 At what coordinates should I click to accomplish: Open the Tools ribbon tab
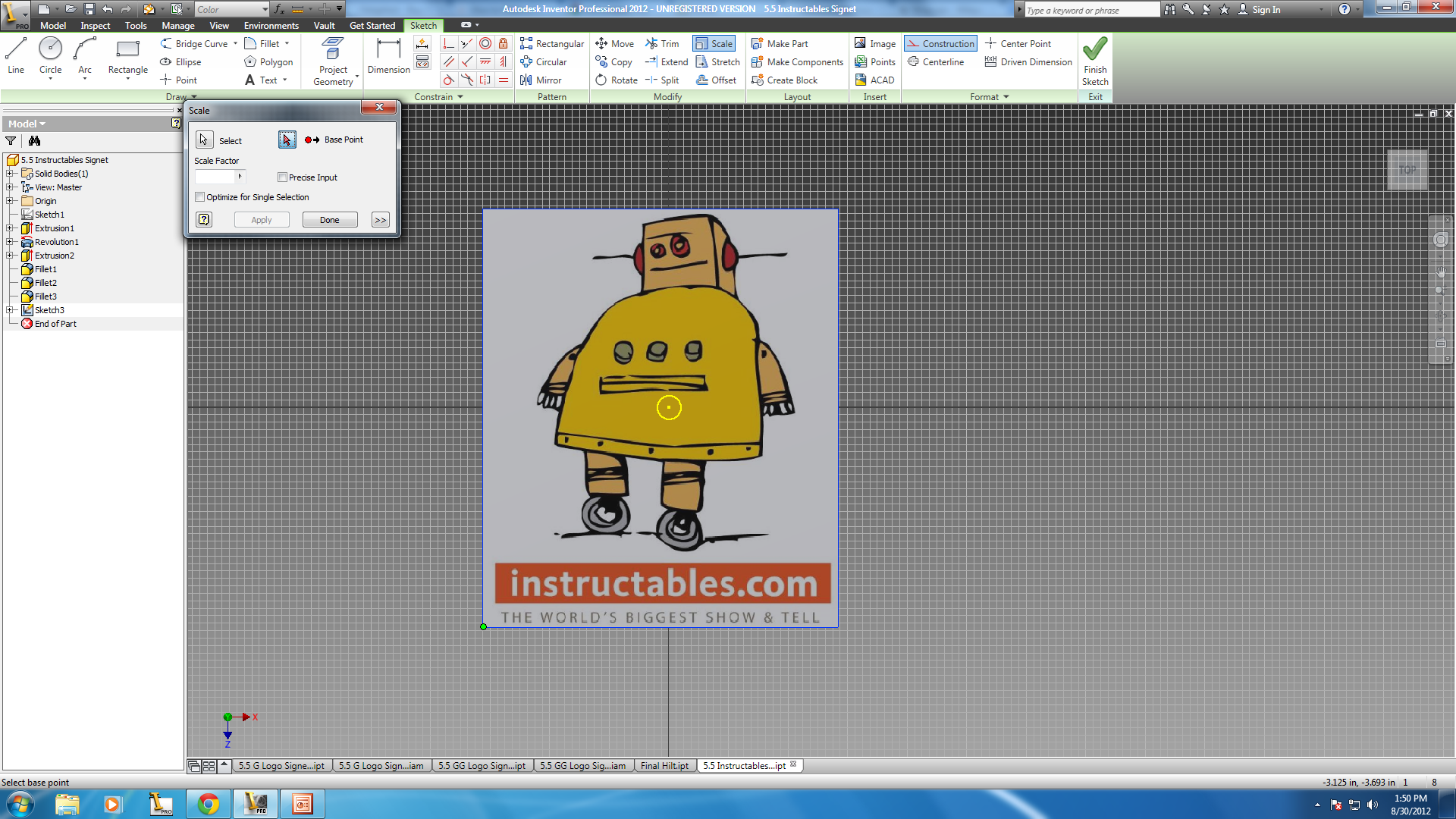[136, 25]
